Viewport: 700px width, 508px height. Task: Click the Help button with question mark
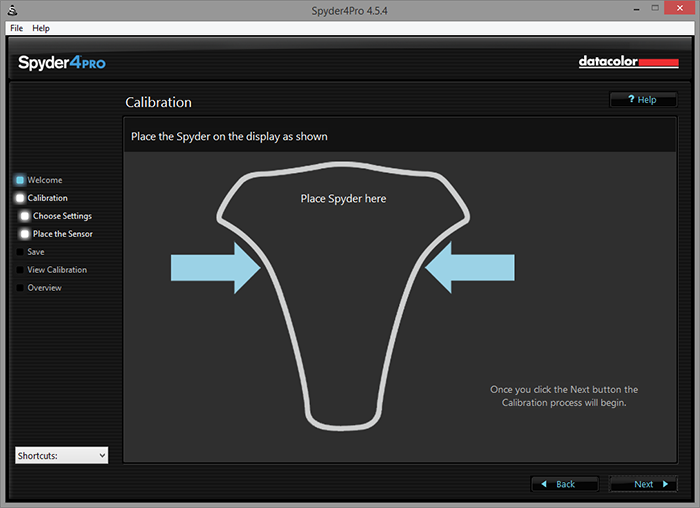pyautogui.click(x=642, y=100)
